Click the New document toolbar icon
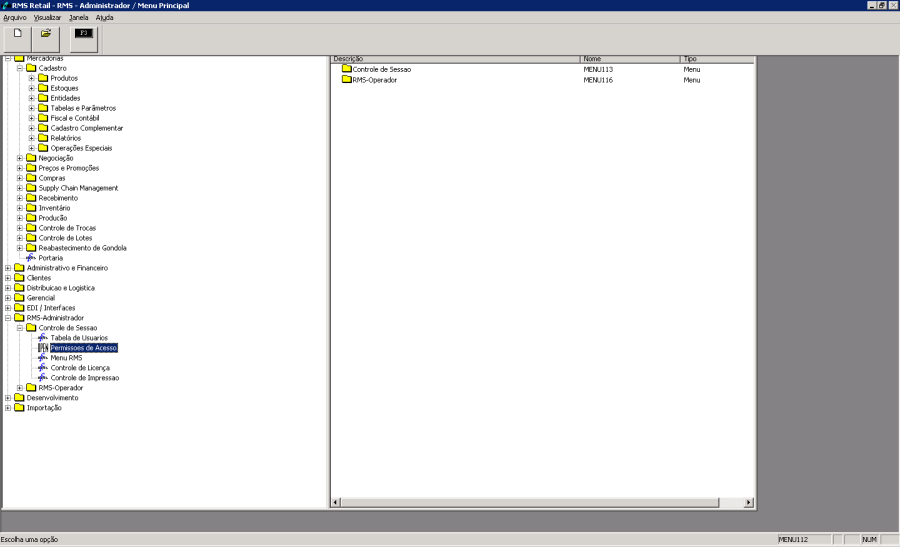900x547 pixels. [17, 40]
